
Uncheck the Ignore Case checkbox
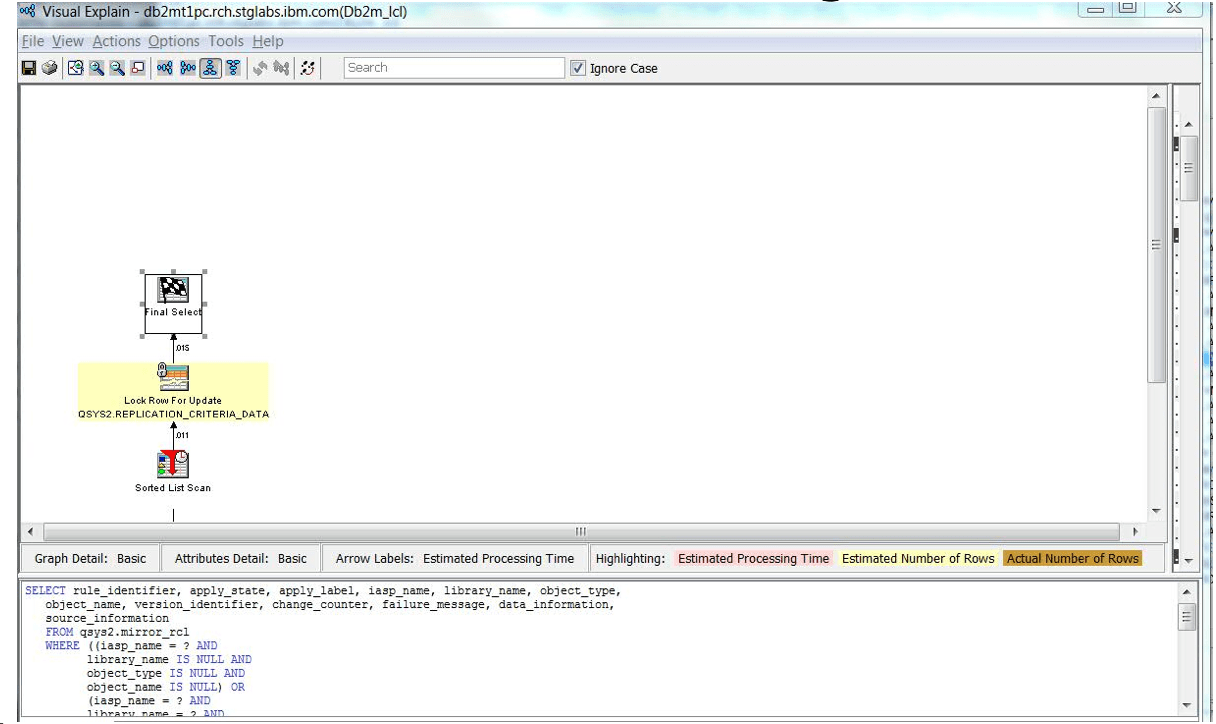[578, 68]
